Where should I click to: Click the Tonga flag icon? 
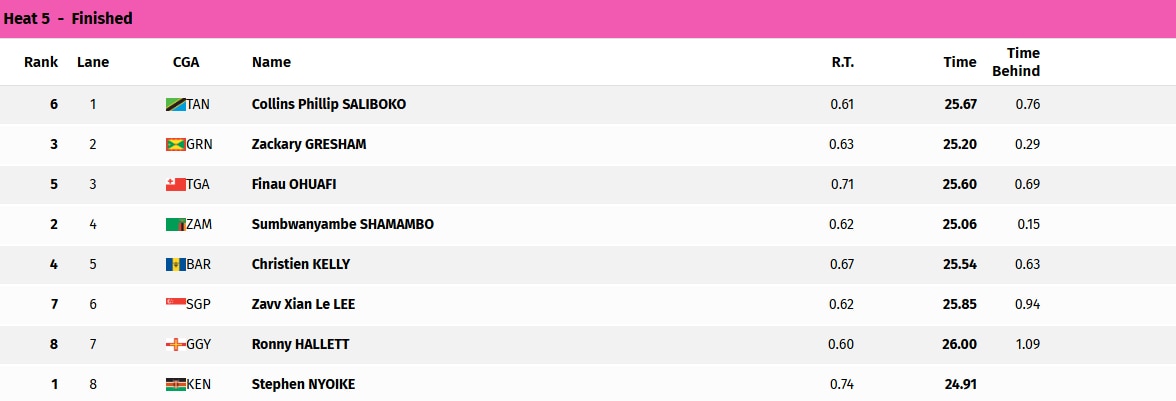coord(176,184)
